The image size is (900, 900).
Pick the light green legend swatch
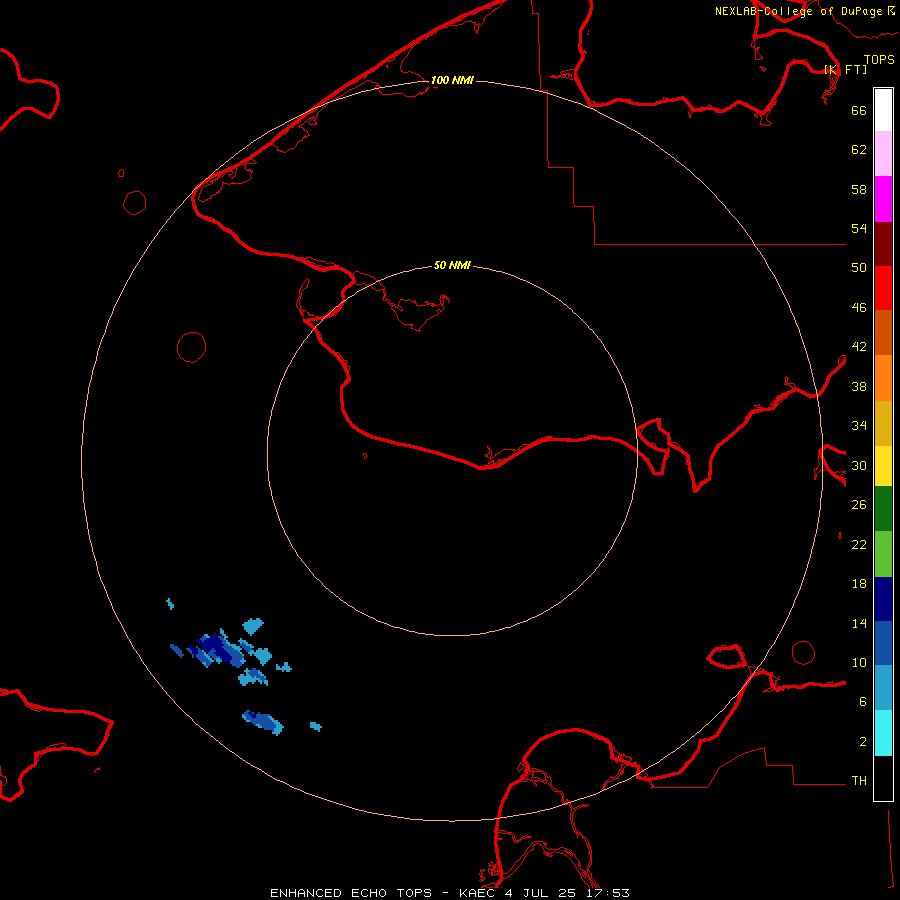click(x=883, y=554)
